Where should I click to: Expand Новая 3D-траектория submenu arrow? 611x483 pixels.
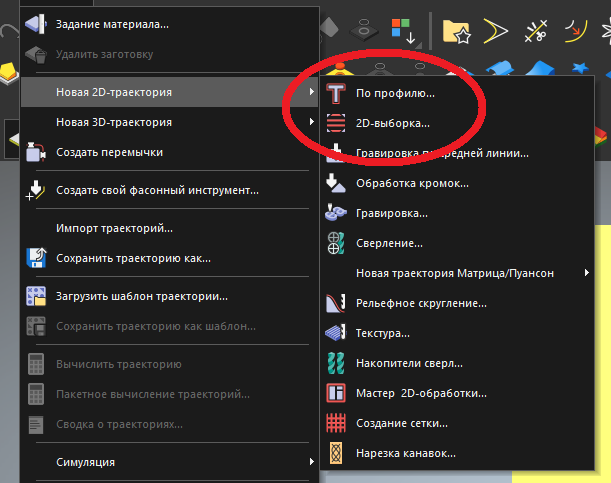click(x=311, y=122)
